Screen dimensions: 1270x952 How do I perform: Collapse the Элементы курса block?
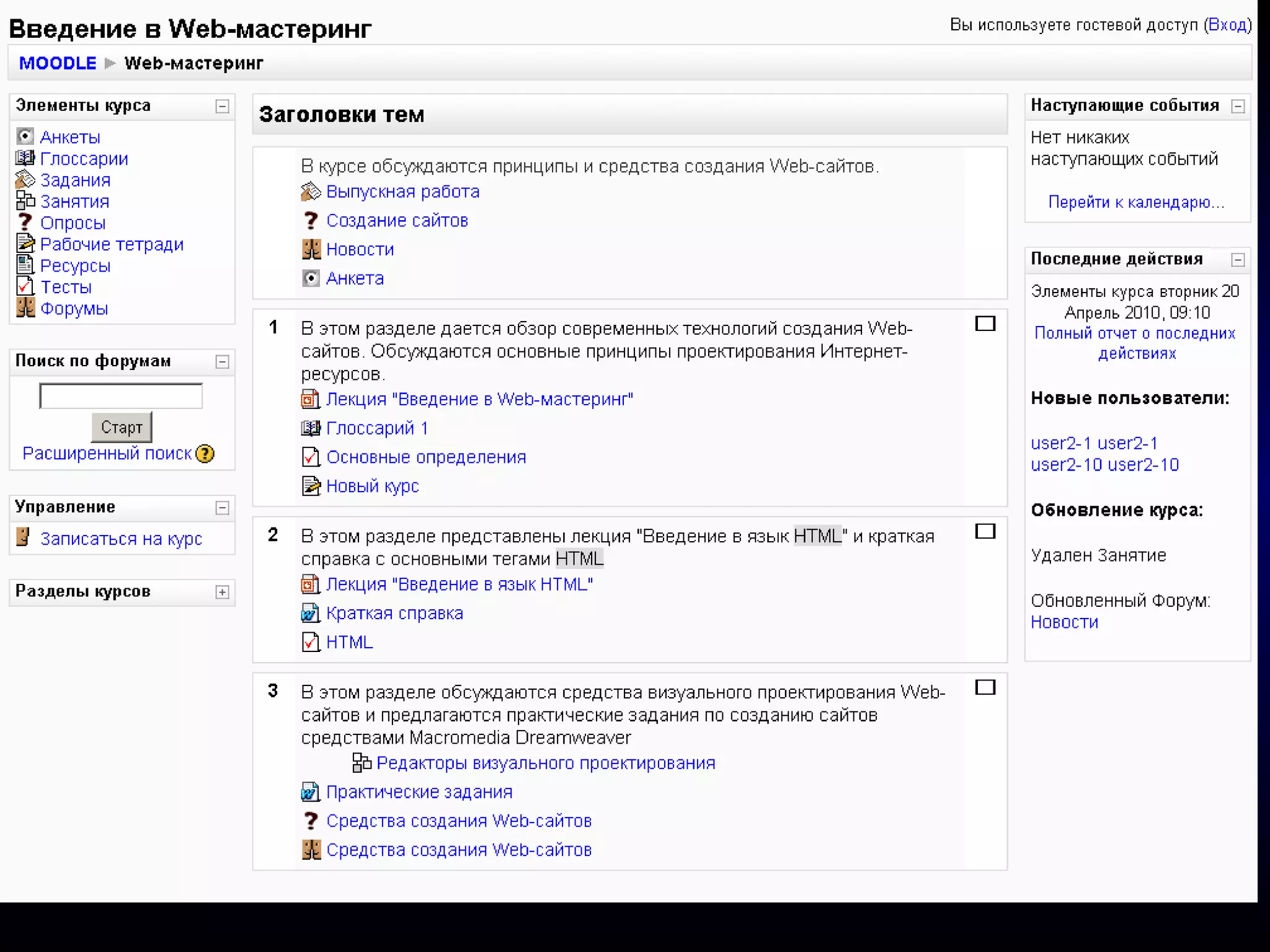[x=222, y=107]
